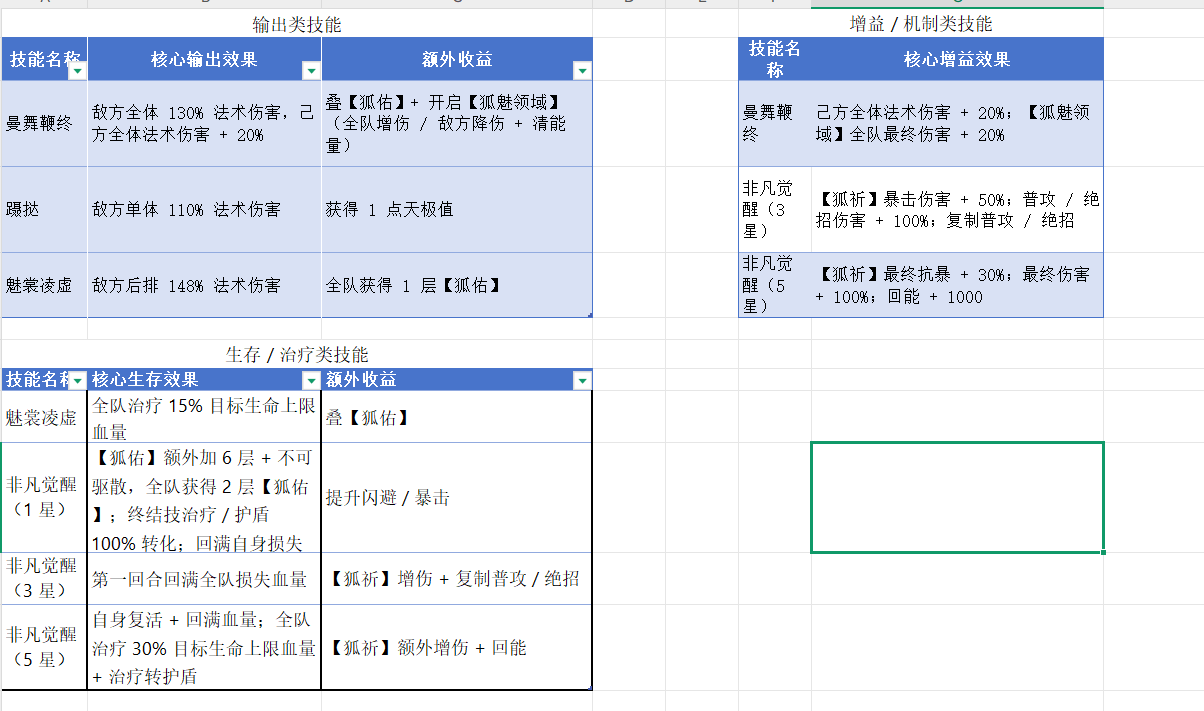Select the 第一回合回满全队损失血量 cell
This screenshot has height=711, width=1204.
(x=205, y=579)
